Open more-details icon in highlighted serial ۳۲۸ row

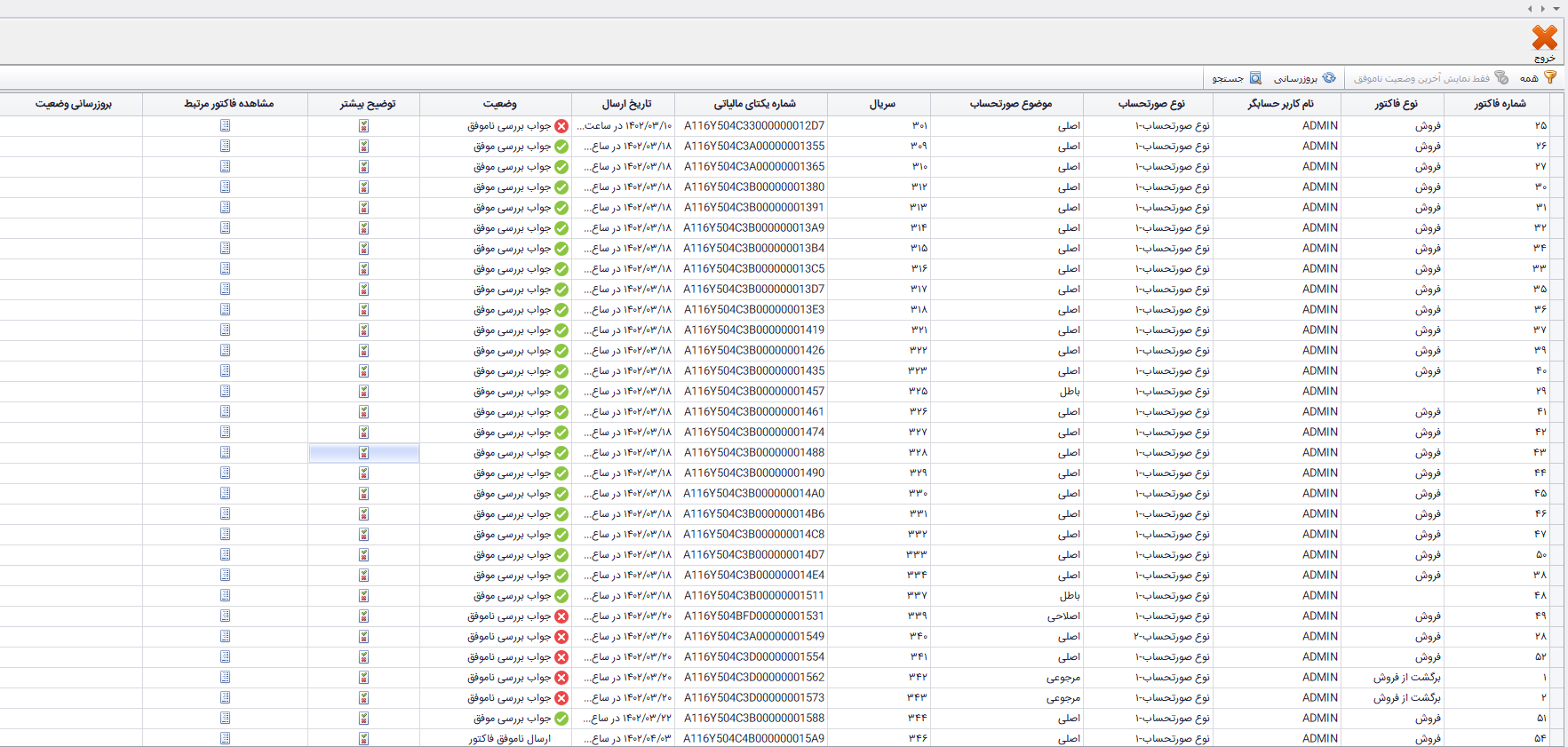pos(363,453)
